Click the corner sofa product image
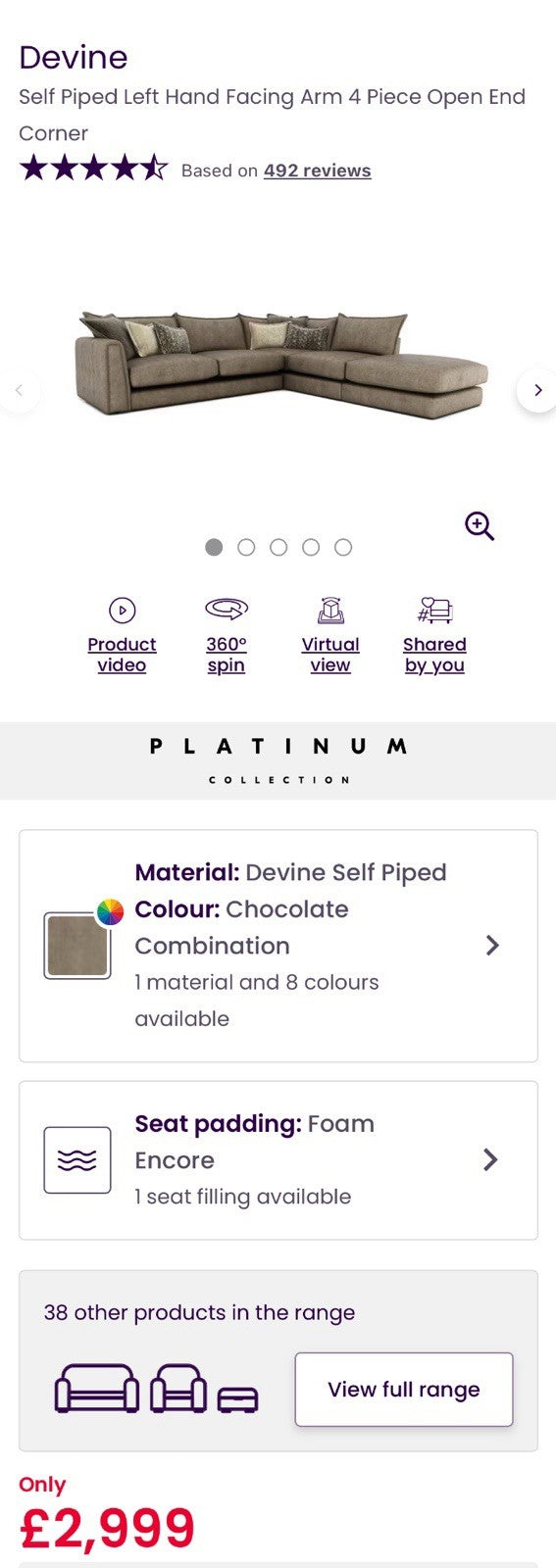The width and height of the screenshot is (556, 1568). tap(280, 366)
